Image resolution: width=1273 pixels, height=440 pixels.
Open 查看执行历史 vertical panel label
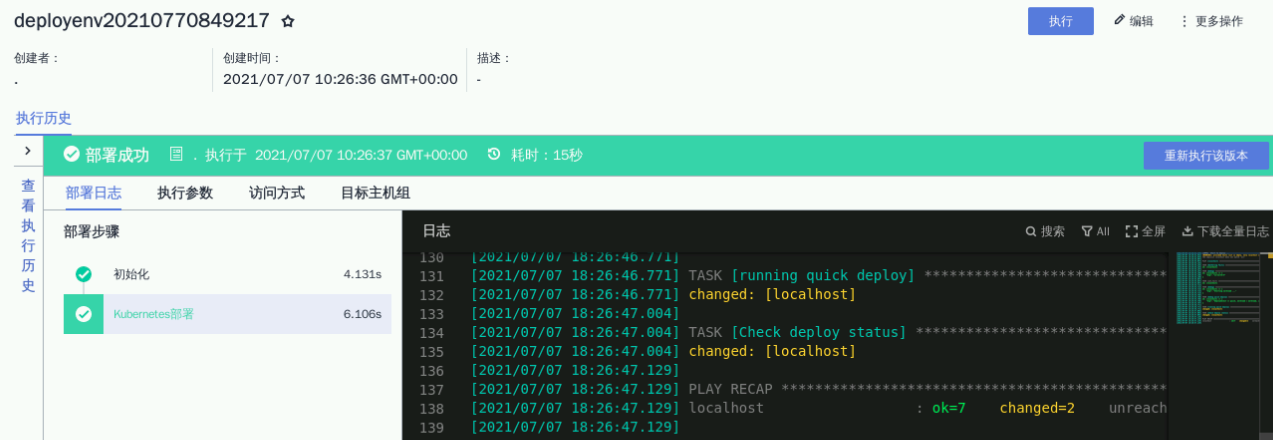click(x=28, y=235)
